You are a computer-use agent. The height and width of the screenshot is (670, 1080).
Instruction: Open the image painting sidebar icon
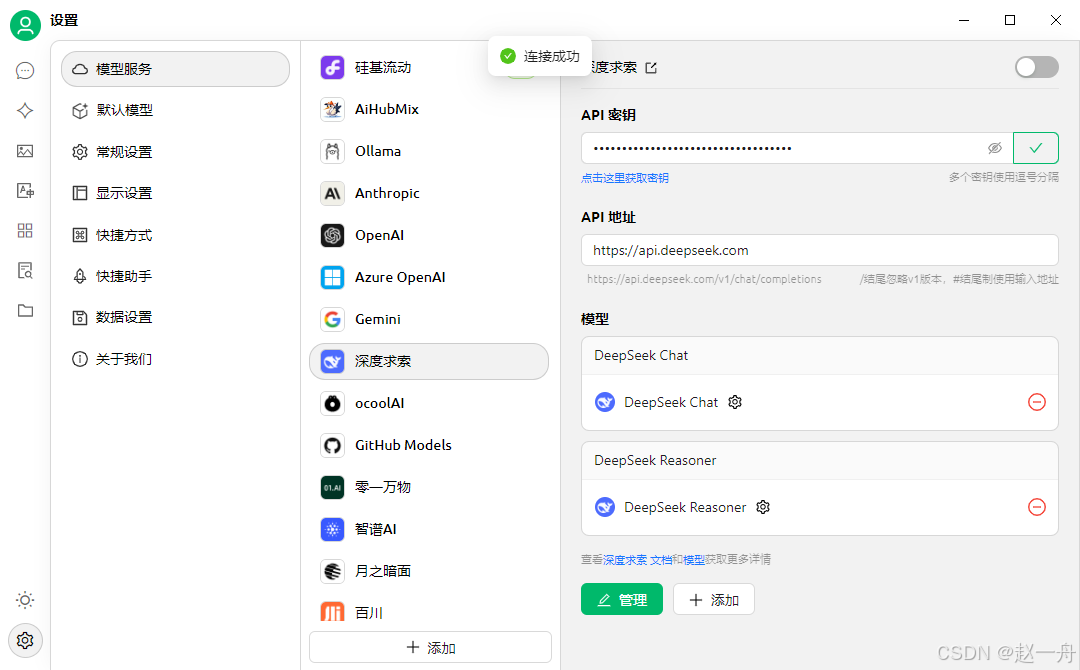pyautogui.click(x=25, y=151)
